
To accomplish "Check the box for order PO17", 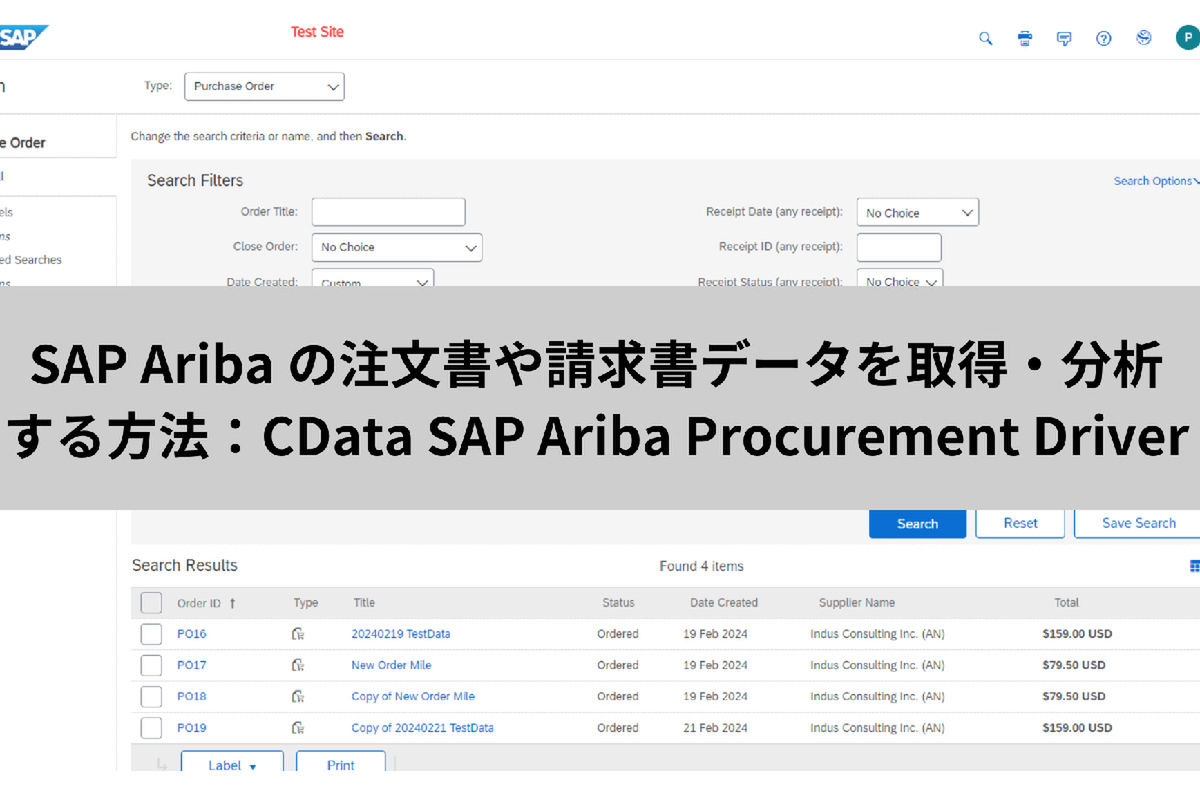I will (151, 665).
